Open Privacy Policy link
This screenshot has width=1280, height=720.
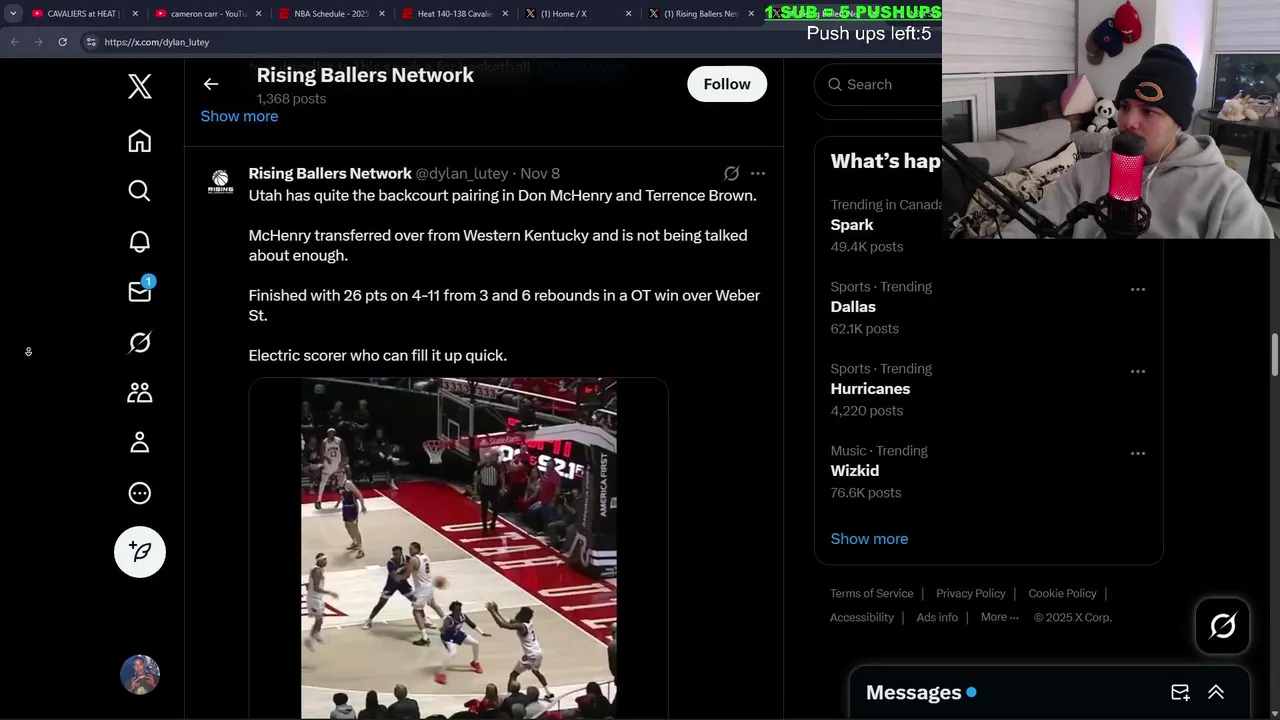[971, 593]
